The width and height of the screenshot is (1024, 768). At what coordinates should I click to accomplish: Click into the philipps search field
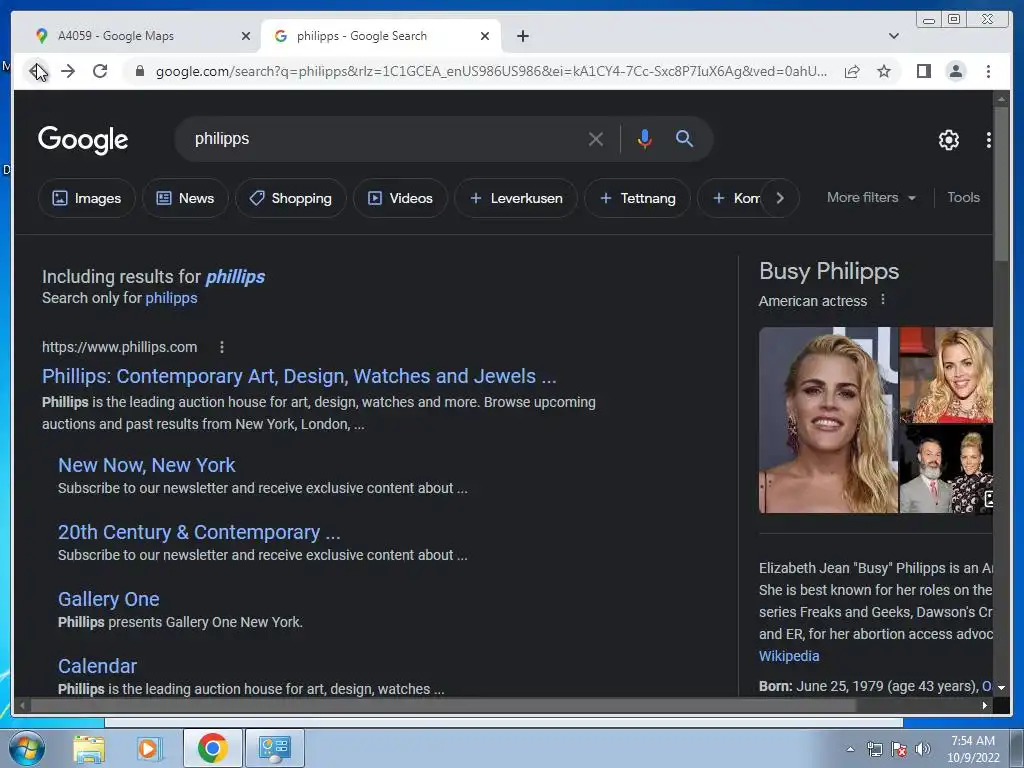click(385, 139)
